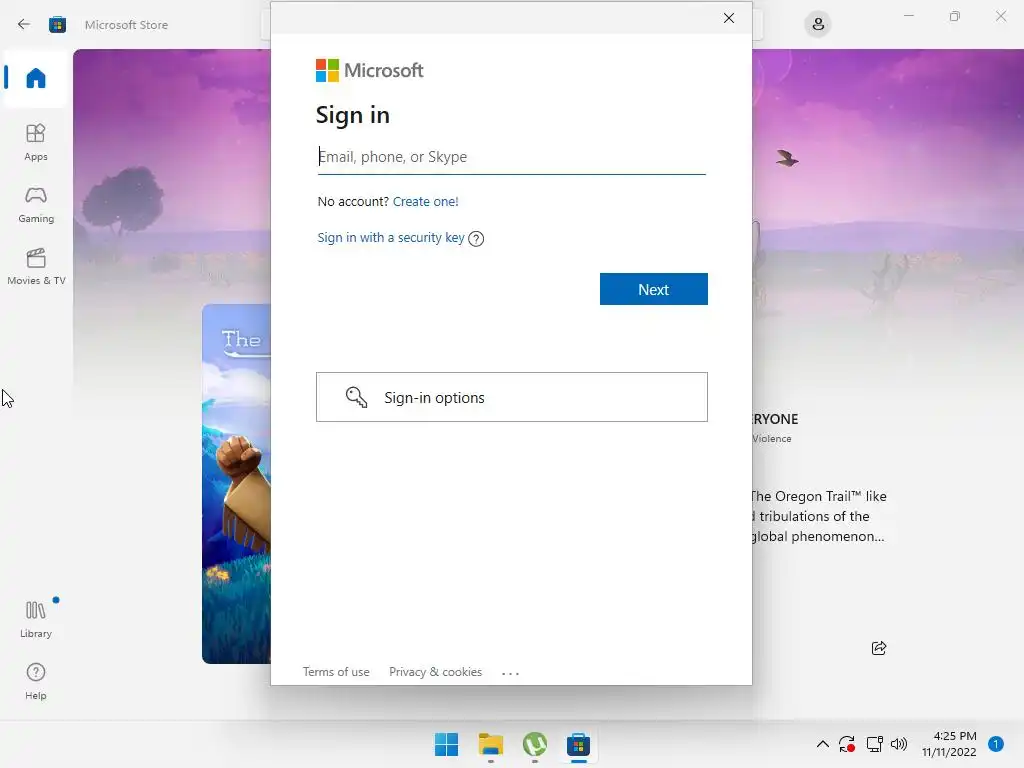This screenshot has width=1024, height=768.
Task: Click the security key help question icon
Action: [476, 238]
